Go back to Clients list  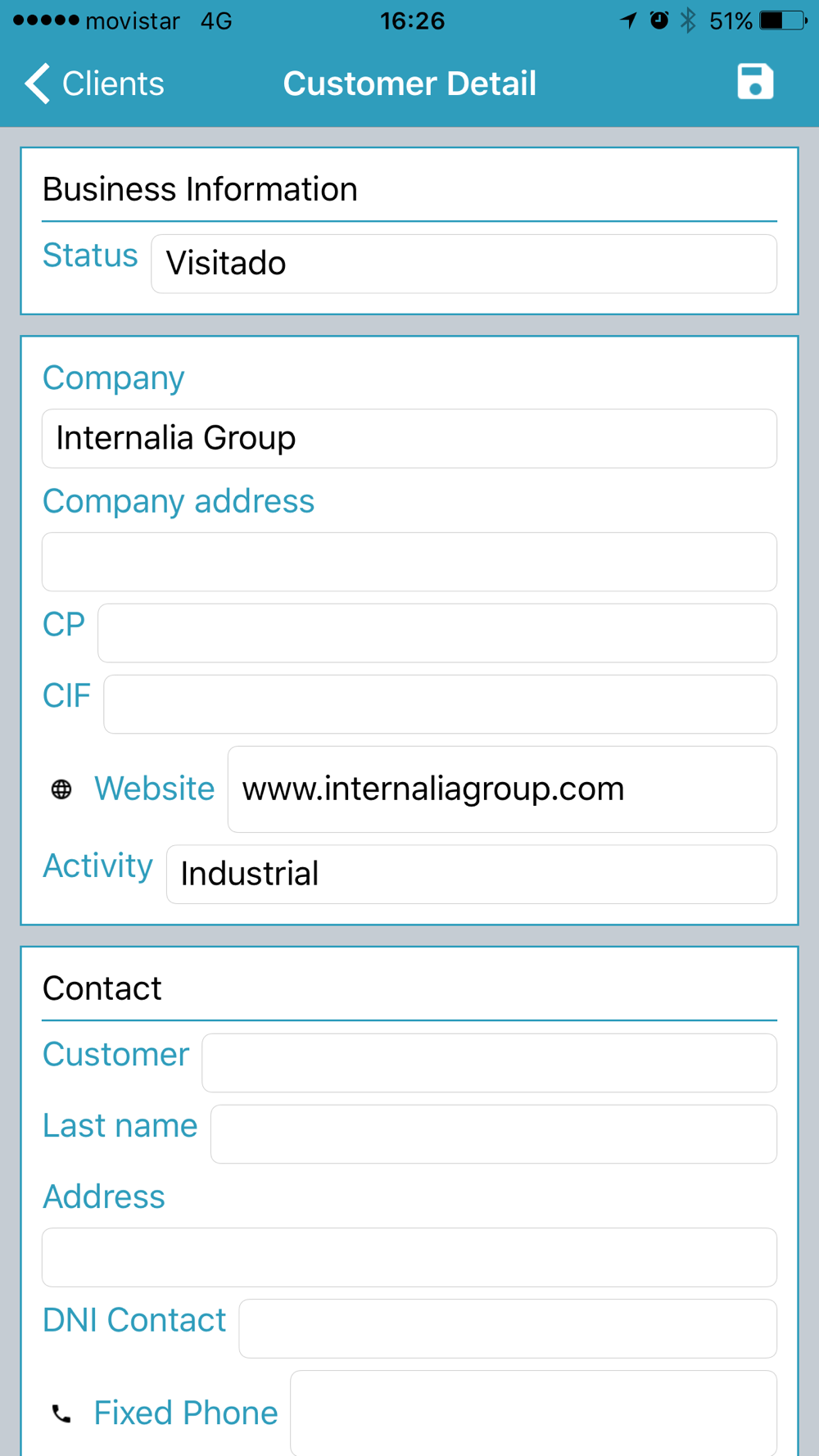point(94,84)
